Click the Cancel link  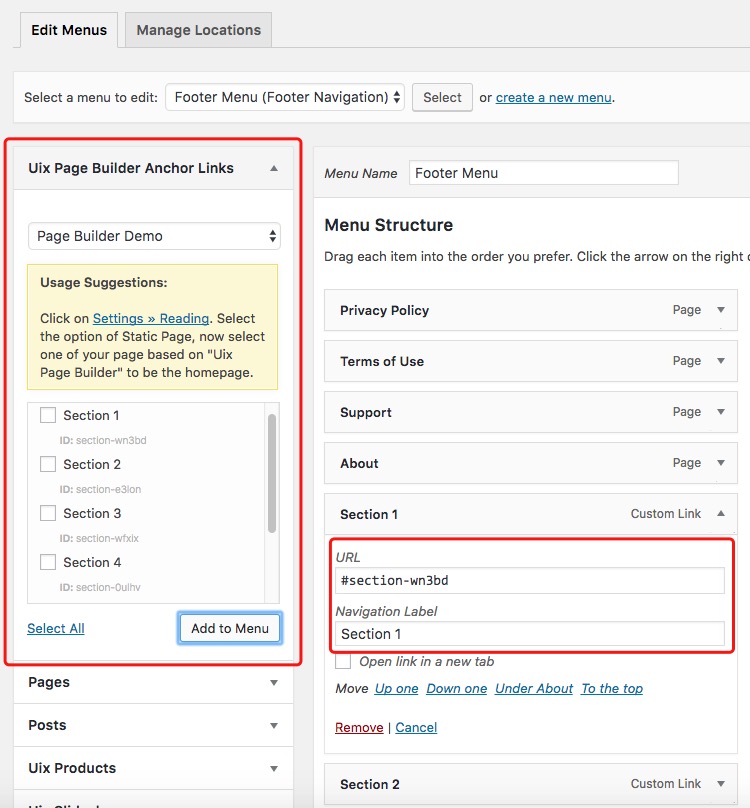point(416,727)
